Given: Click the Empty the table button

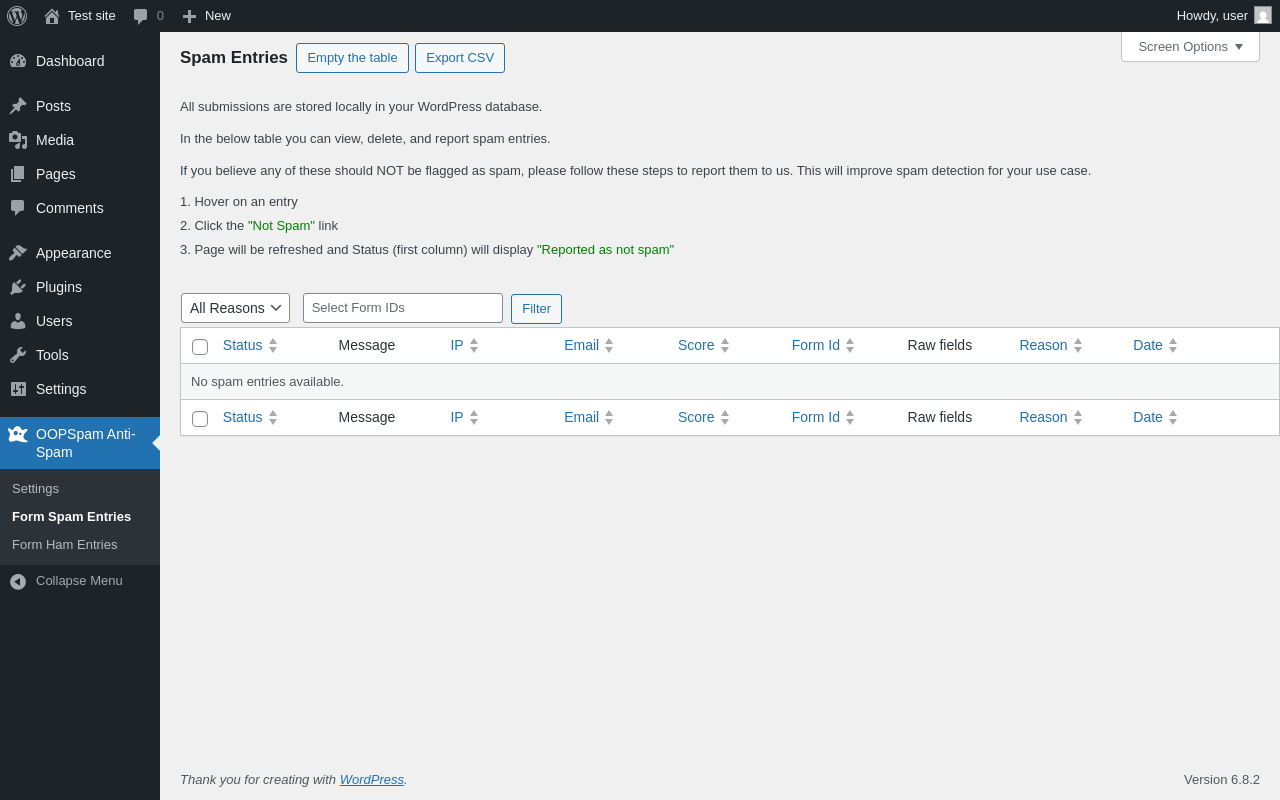Looking at the screenshot, I should coord(352,58).
